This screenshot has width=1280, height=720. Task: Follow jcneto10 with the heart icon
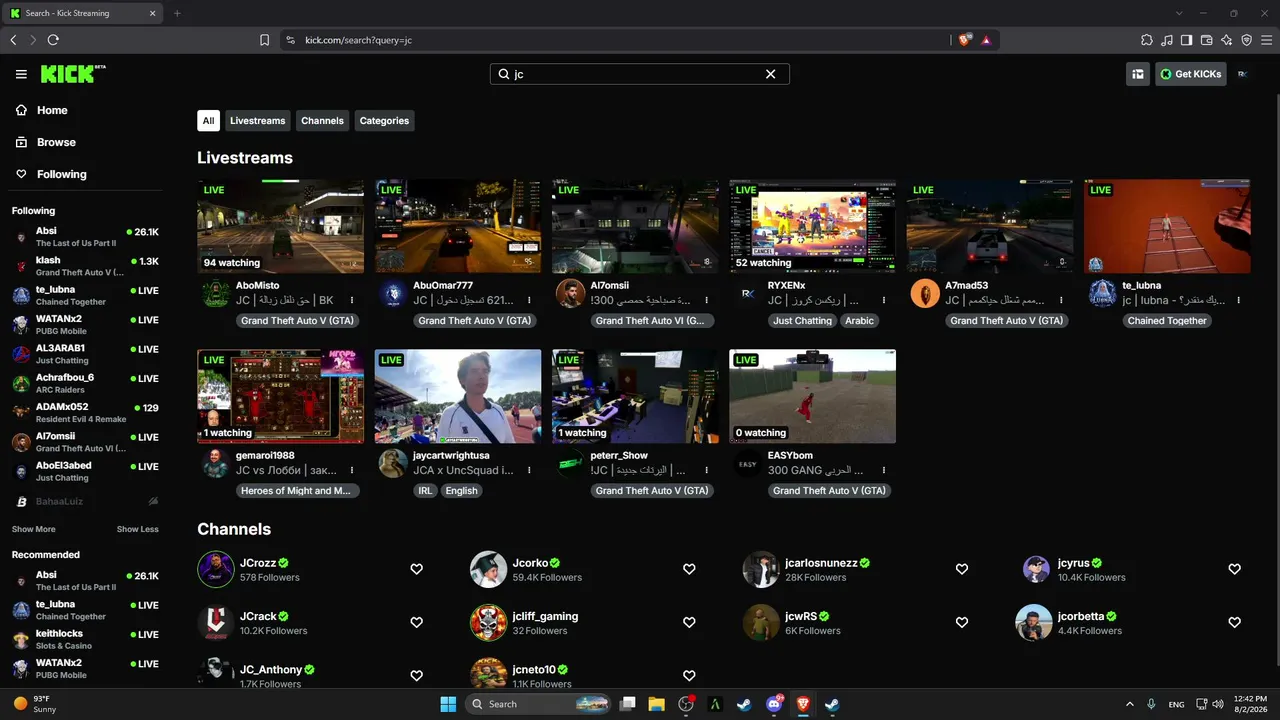click(689, 676)
